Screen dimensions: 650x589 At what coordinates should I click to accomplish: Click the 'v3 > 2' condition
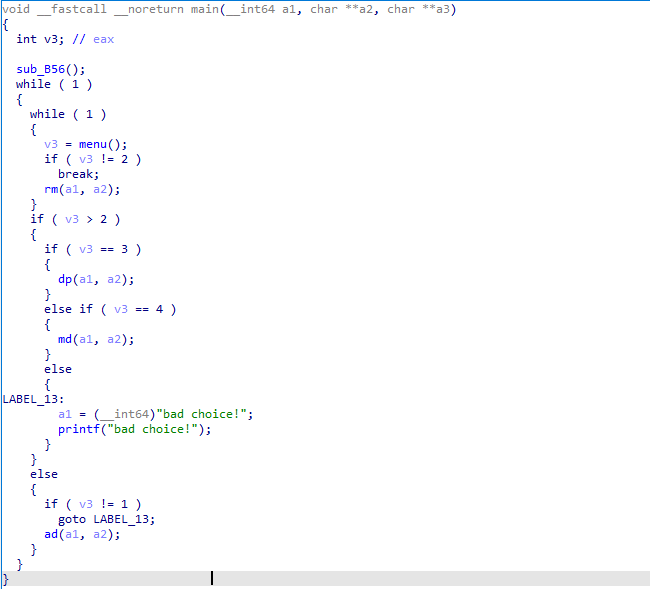coord(86,219)
